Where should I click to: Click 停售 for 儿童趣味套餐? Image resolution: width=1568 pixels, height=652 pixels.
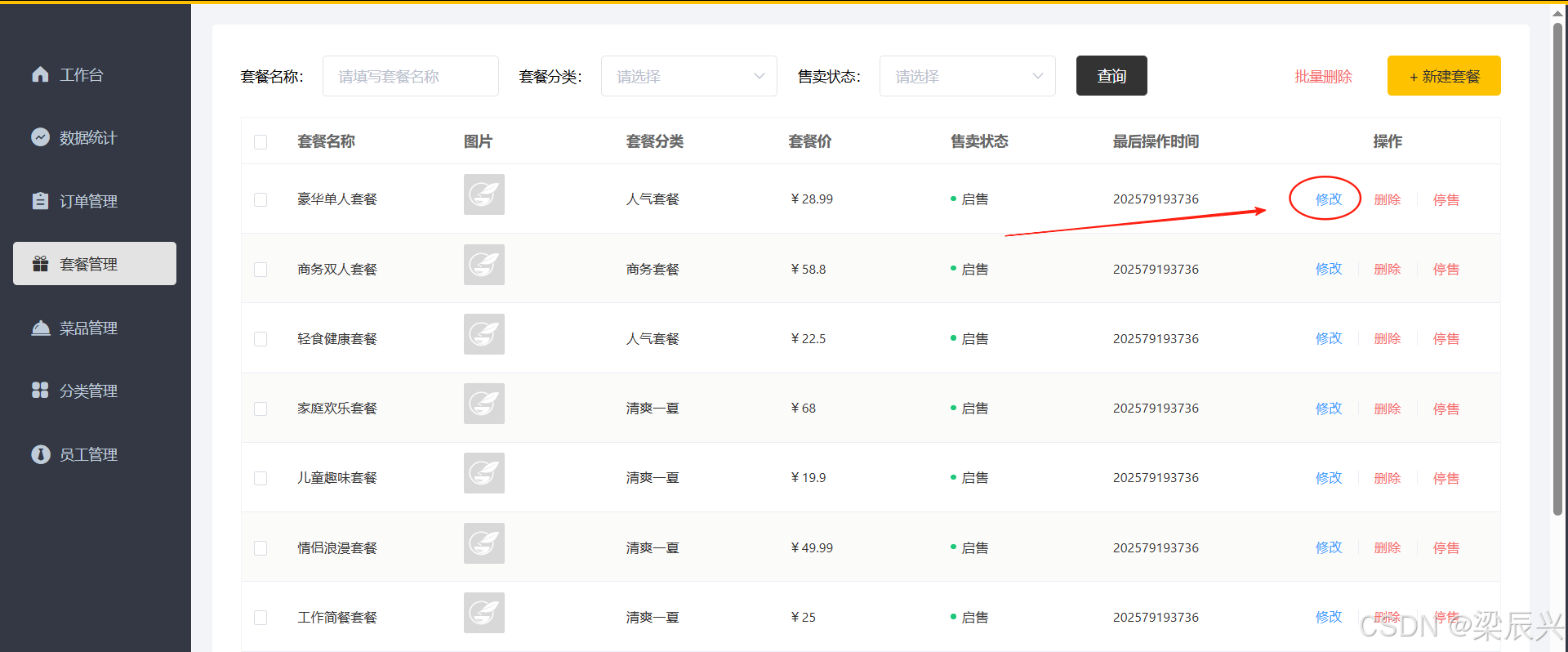pos(1446,478)
